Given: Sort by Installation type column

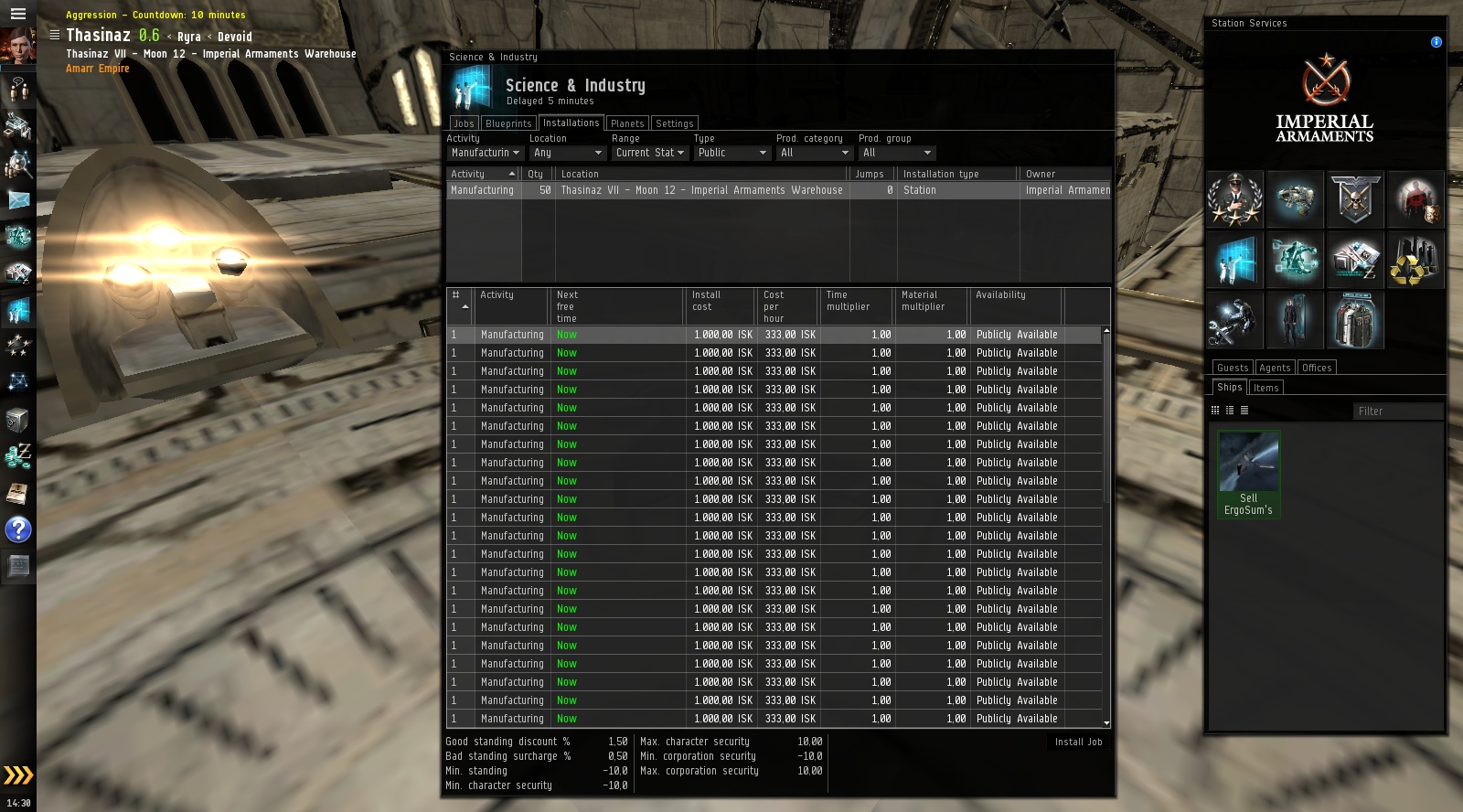Looking at the screenshot, I should (x=958, y=174).
